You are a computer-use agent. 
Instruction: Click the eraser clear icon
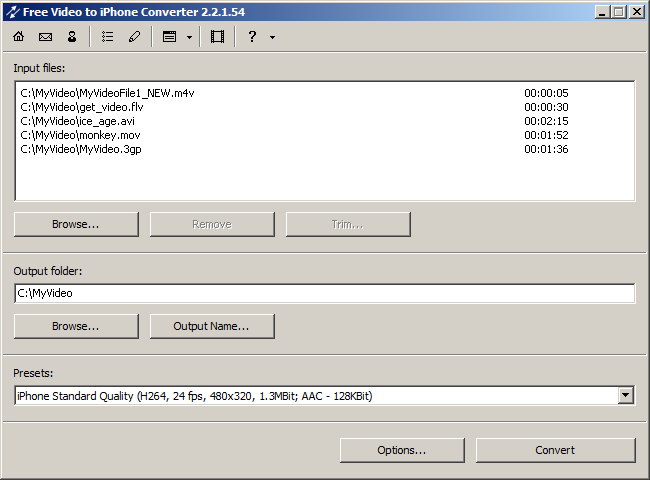coord(134,37)
